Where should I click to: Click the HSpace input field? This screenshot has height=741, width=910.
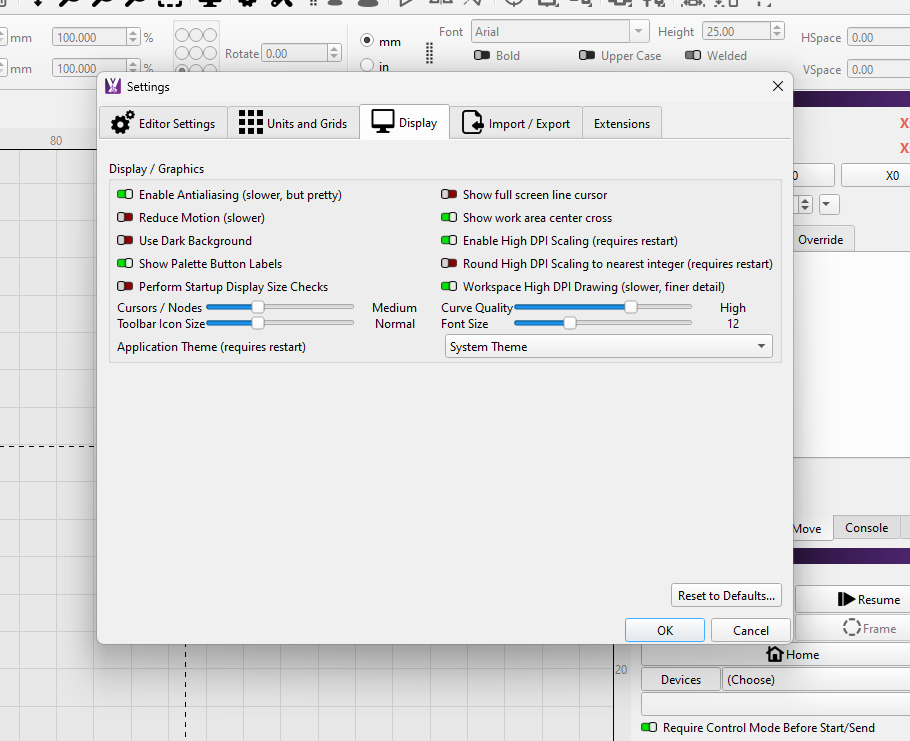[878, 38]
